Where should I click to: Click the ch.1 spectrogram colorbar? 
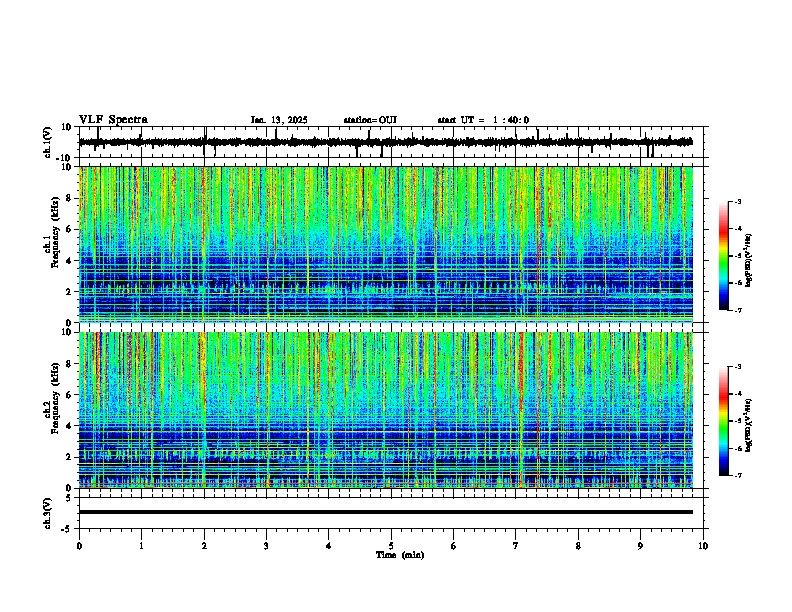(x=723, y=255)
